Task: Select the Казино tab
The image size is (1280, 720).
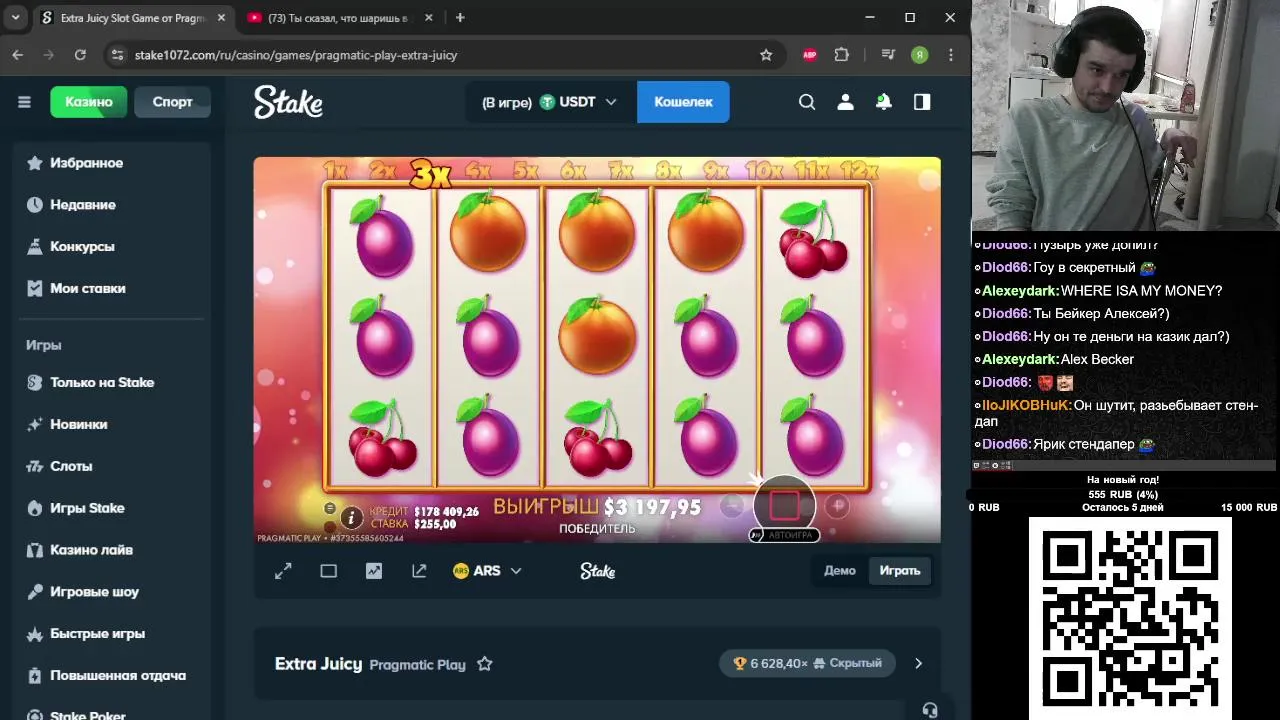Action: pos(88,102)
